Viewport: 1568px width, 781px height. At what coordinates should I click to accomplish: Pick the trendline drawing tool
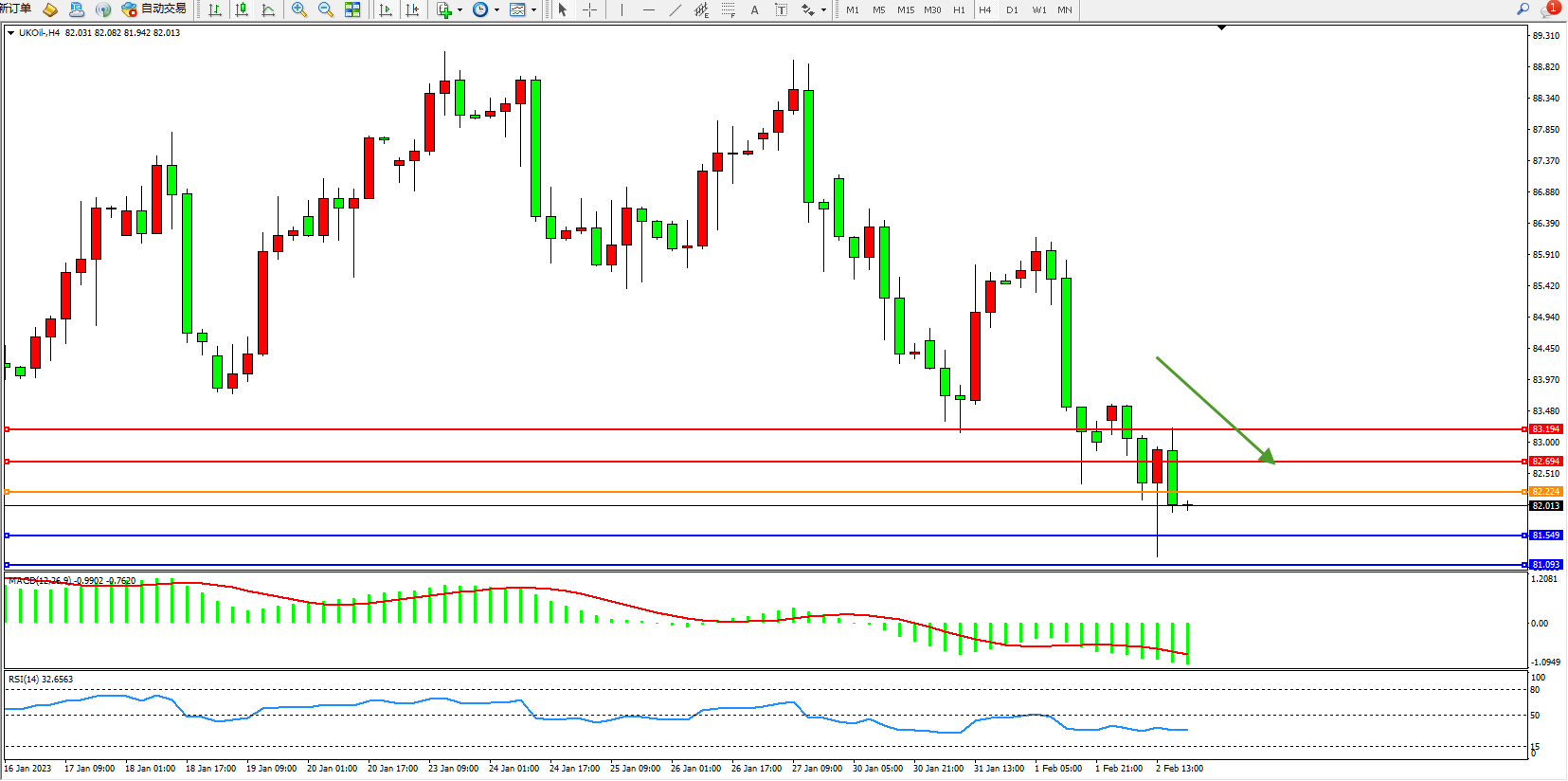[x=675, y=9]
